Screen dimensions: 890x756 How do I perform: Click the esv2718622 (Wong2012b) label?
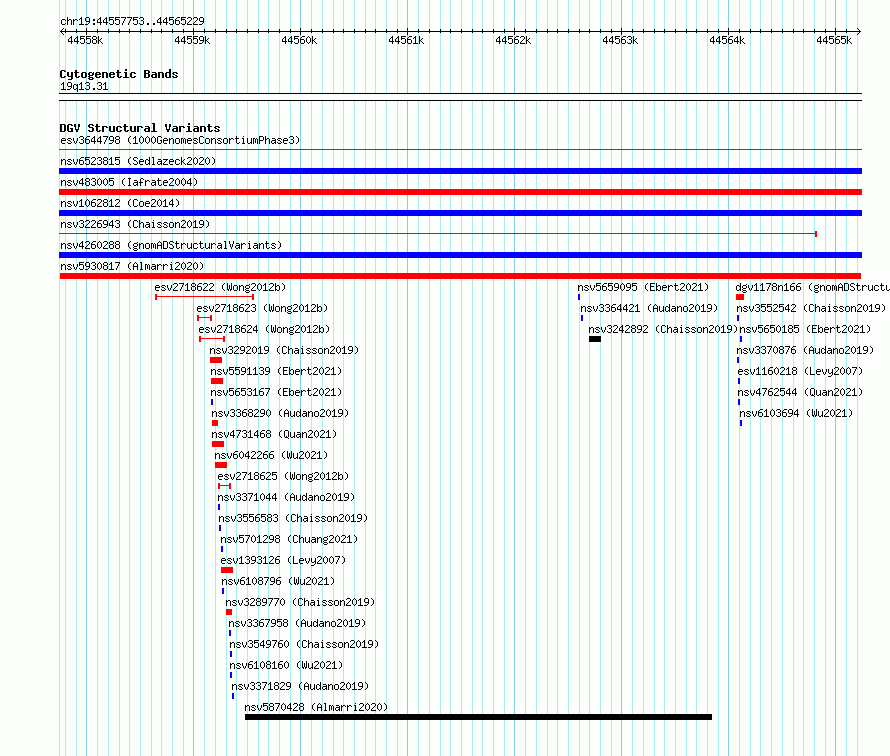pyautogui.click(x=220, y=287)
